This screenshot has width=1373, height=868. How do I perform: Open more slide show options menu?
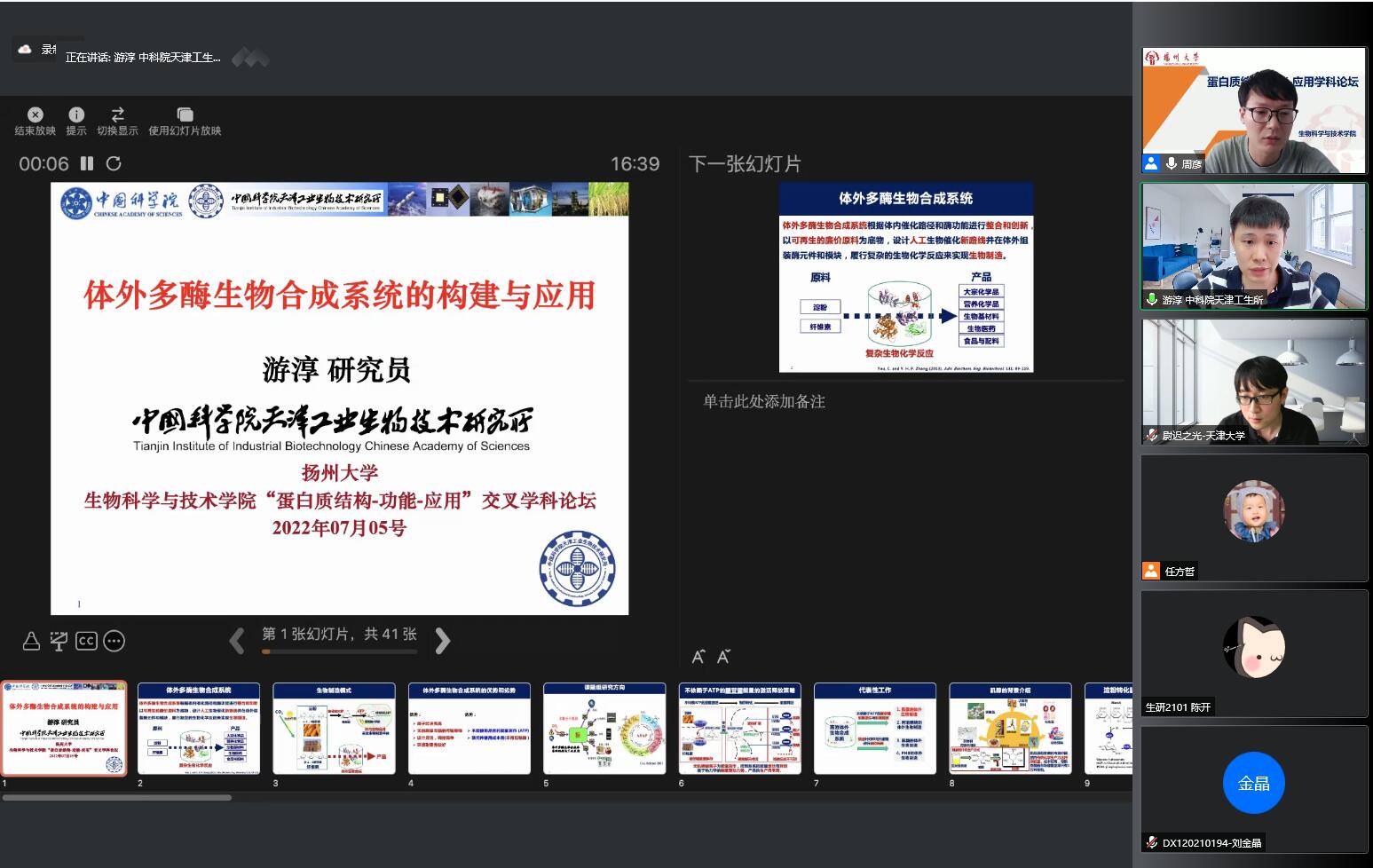click(x=114, y=641)
